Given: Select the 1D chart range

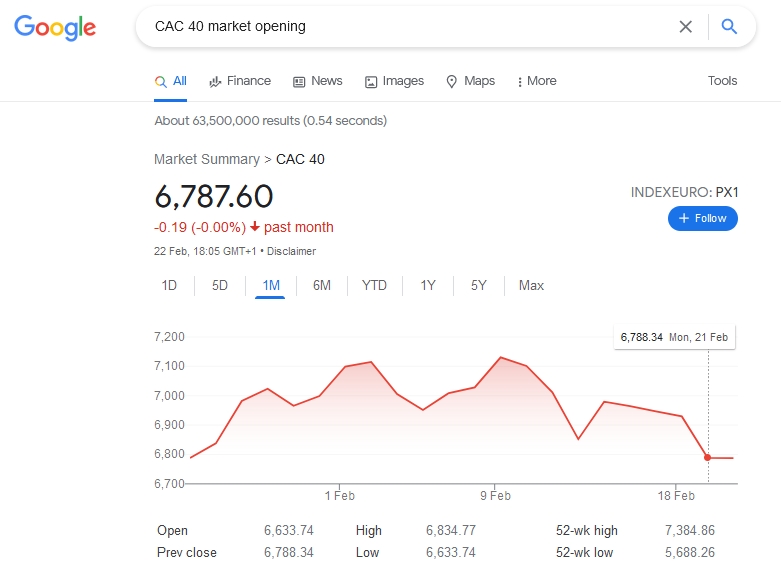Looking at the screenshot, I should point(169,286).
